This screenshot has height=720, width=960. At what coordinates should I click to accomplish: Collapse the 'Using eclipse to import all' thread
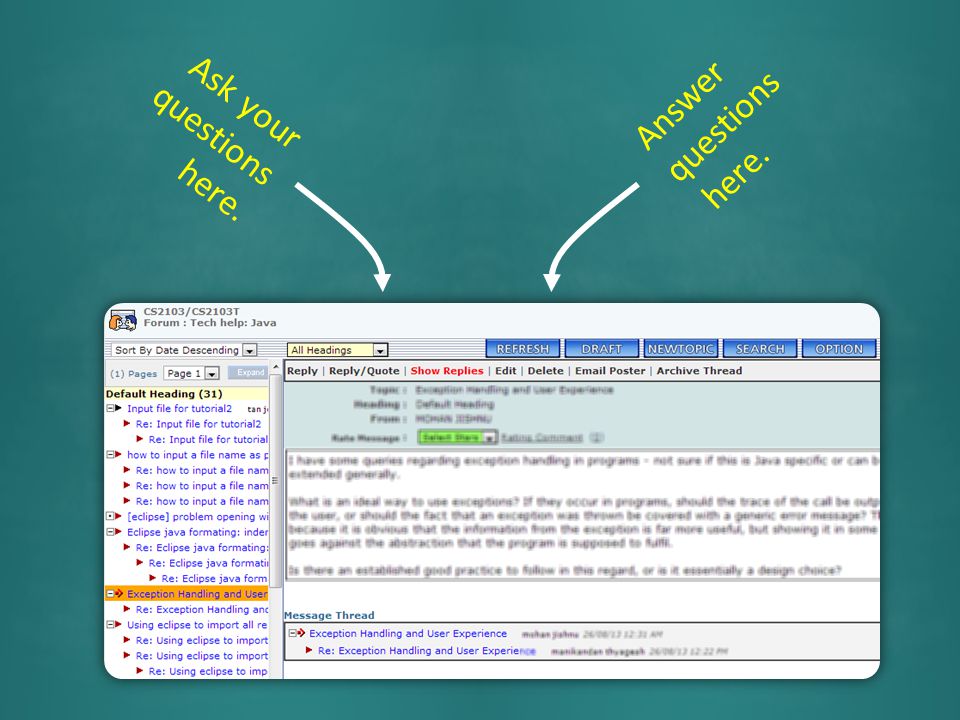(110, 625)
